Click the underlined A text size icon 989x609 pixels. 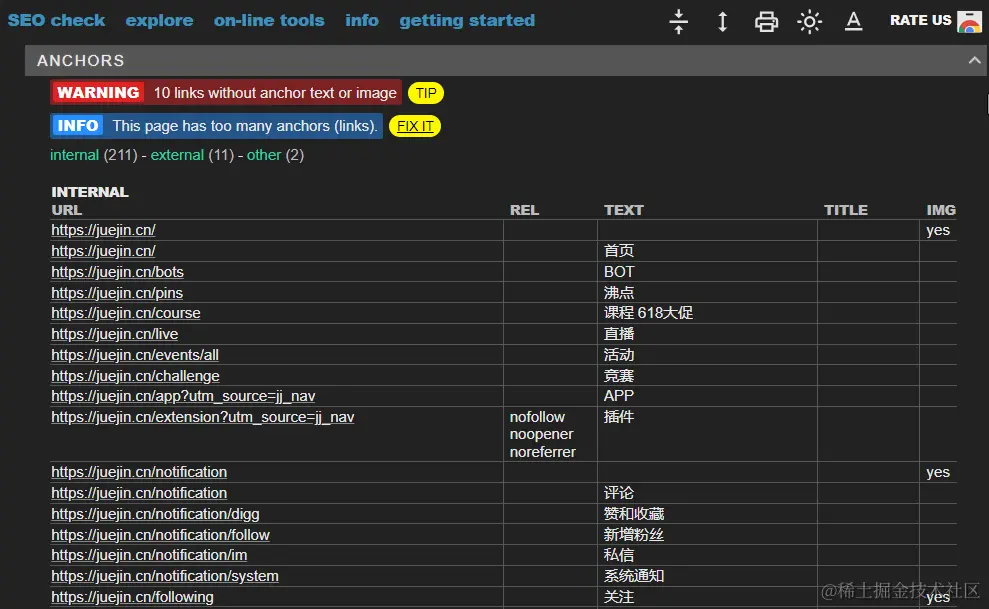pyautogui.click(x=853, y=21)
